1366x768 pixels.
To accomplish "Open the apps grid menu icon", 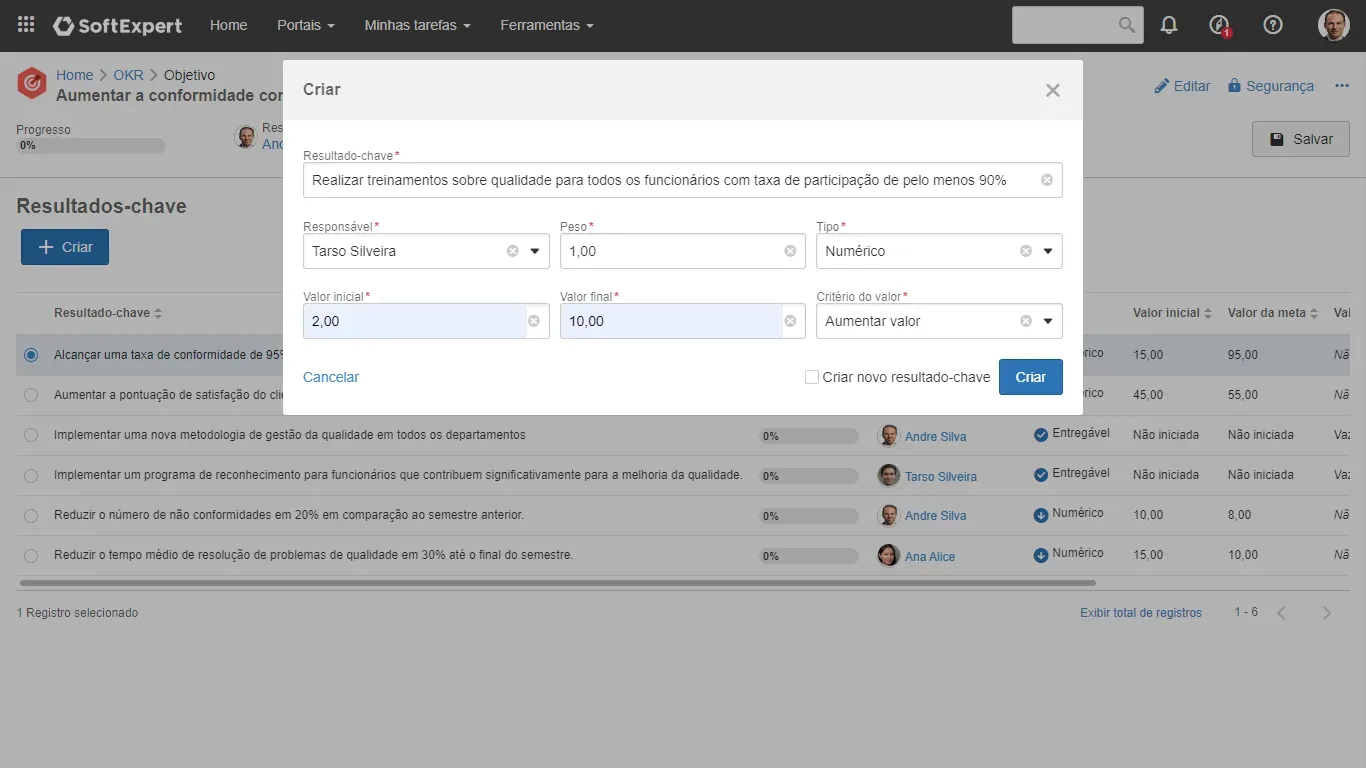I will [x=26, y=25].
